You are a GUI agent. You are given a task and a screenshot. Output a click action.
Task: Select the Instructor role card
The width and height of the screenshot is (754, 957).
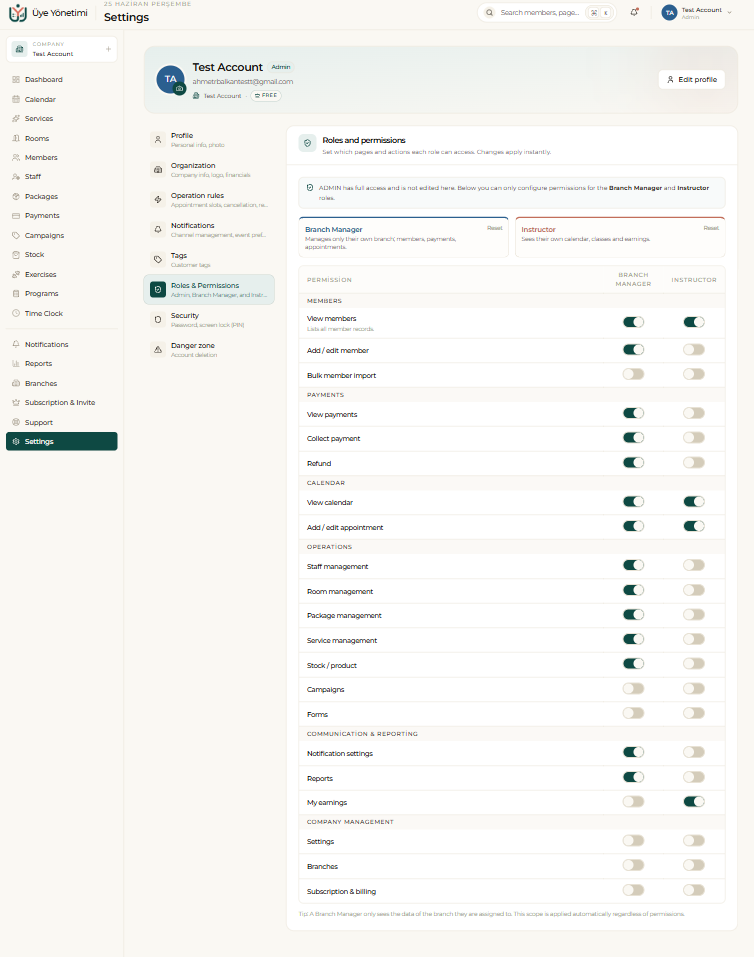click(x=620, y=237)
